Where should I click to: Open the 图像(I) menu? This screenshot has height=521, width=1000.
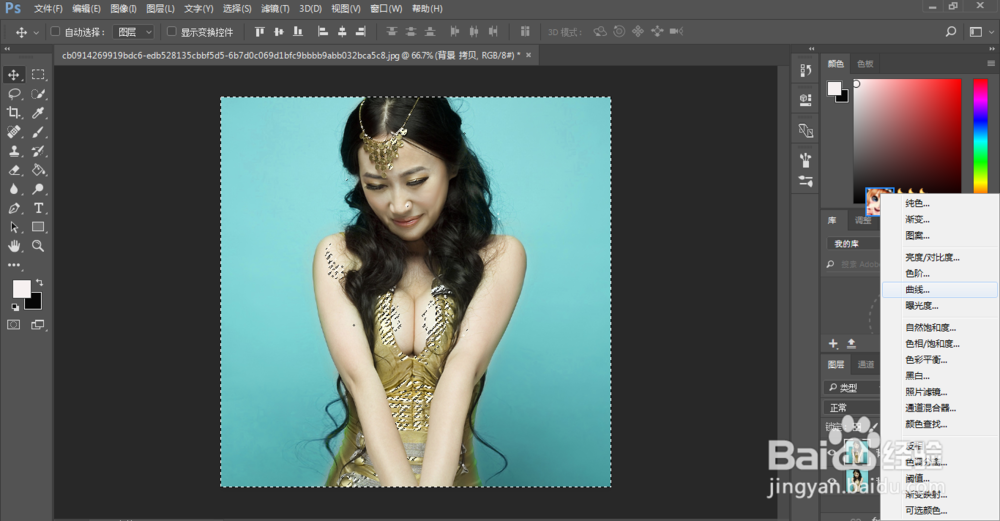(x=123, y=9)
